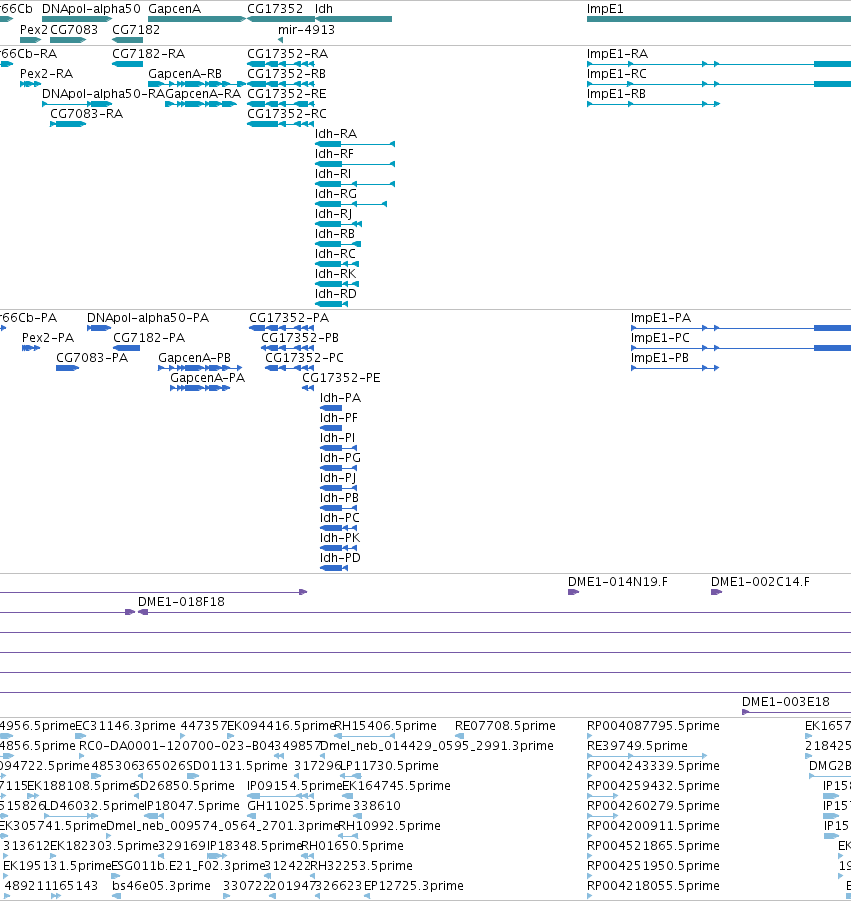Viewport: 851px width, 901px height.
Task: Click protein label Pex2-PA
Action: tap(48, 338)
